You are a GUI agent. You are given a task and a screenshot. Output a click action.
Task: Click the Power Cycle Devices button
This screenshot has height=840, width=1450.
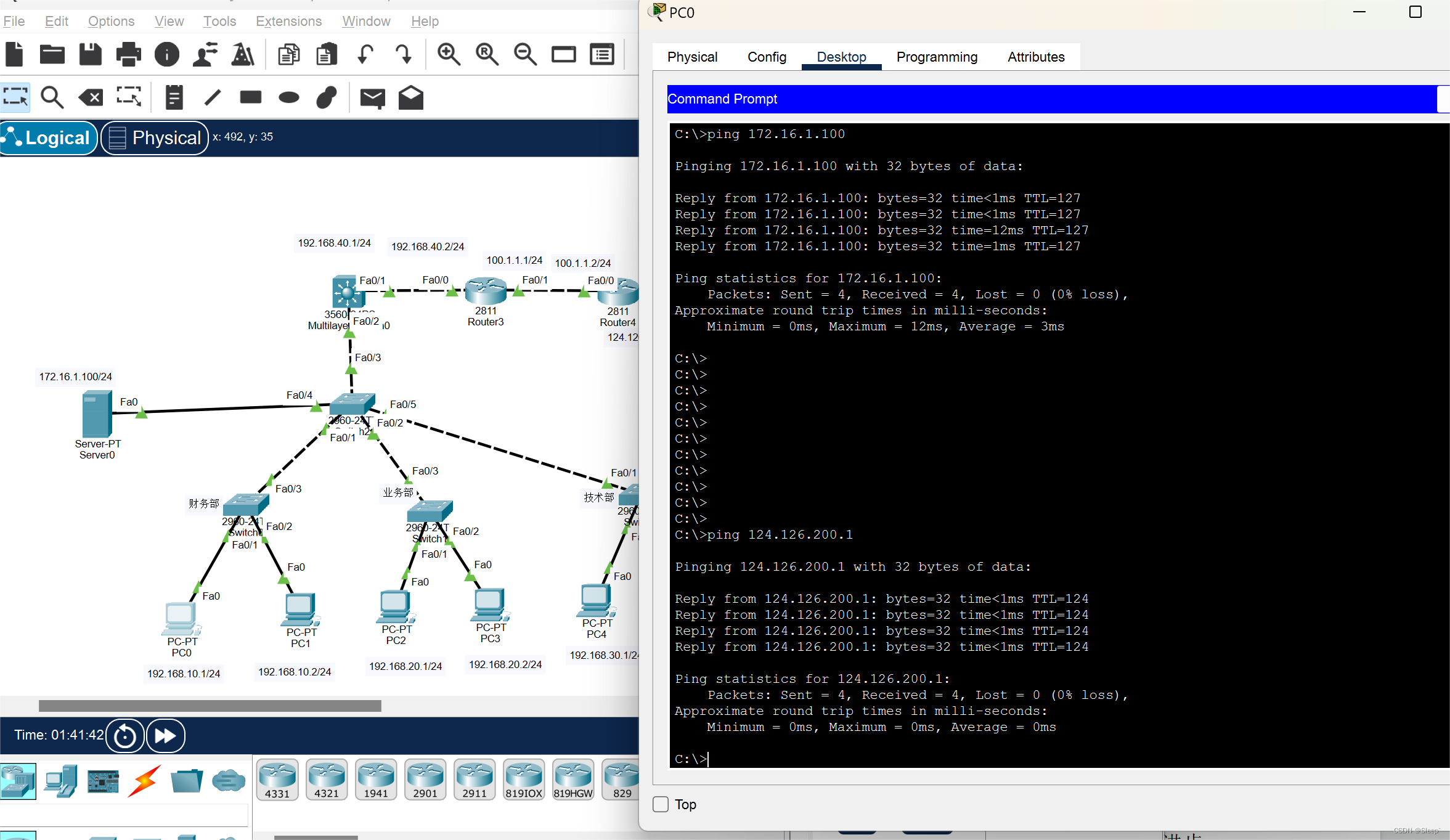[x=125, y=735]
